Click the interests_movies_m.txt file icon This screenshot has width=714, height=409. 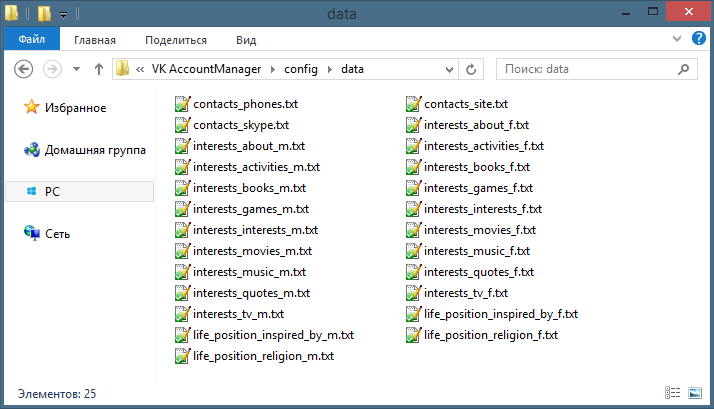[182, 251]
